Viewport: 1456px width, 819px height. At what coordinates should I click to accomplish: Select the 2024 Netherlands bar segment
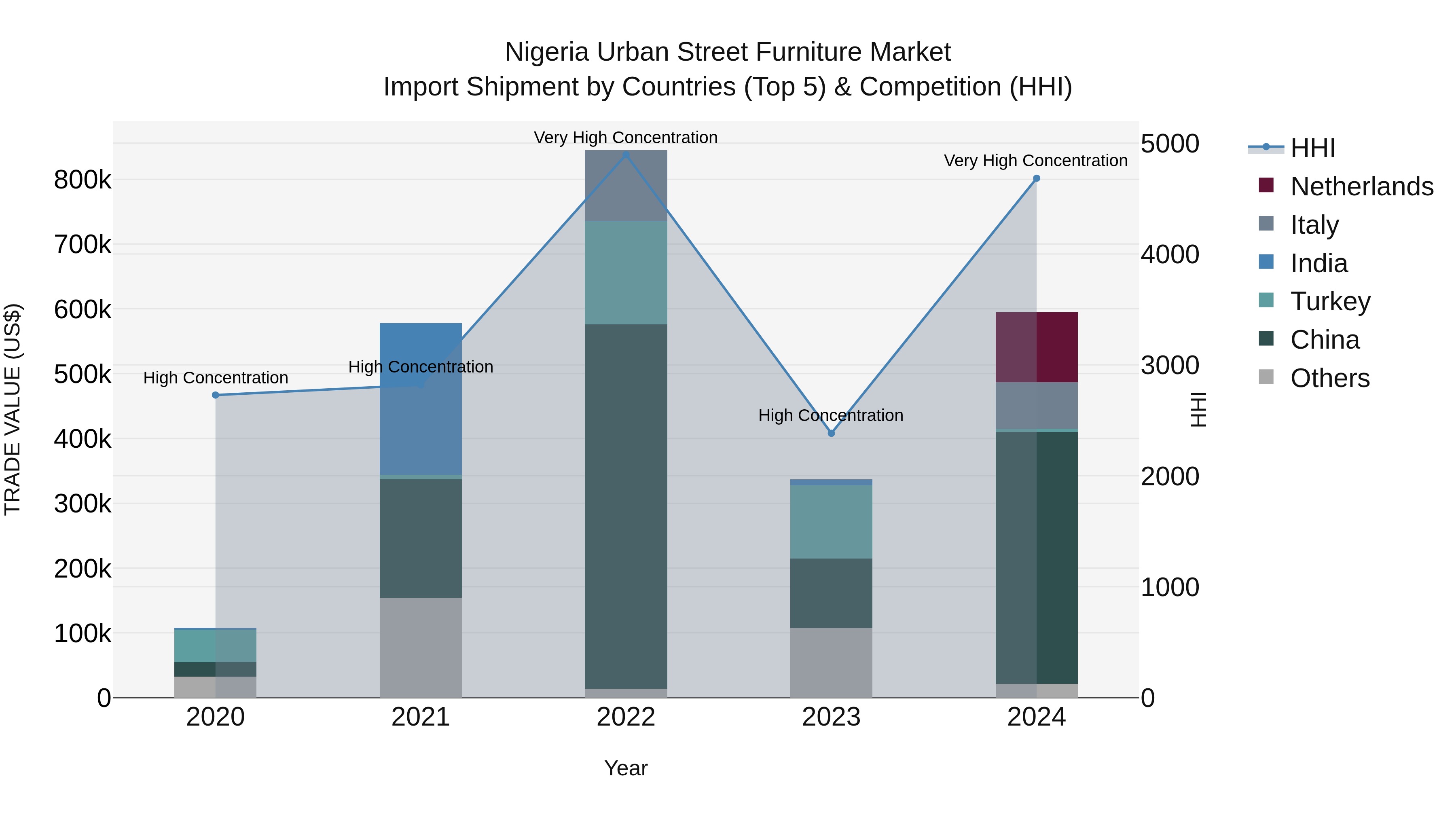(x=1036, y=347)
